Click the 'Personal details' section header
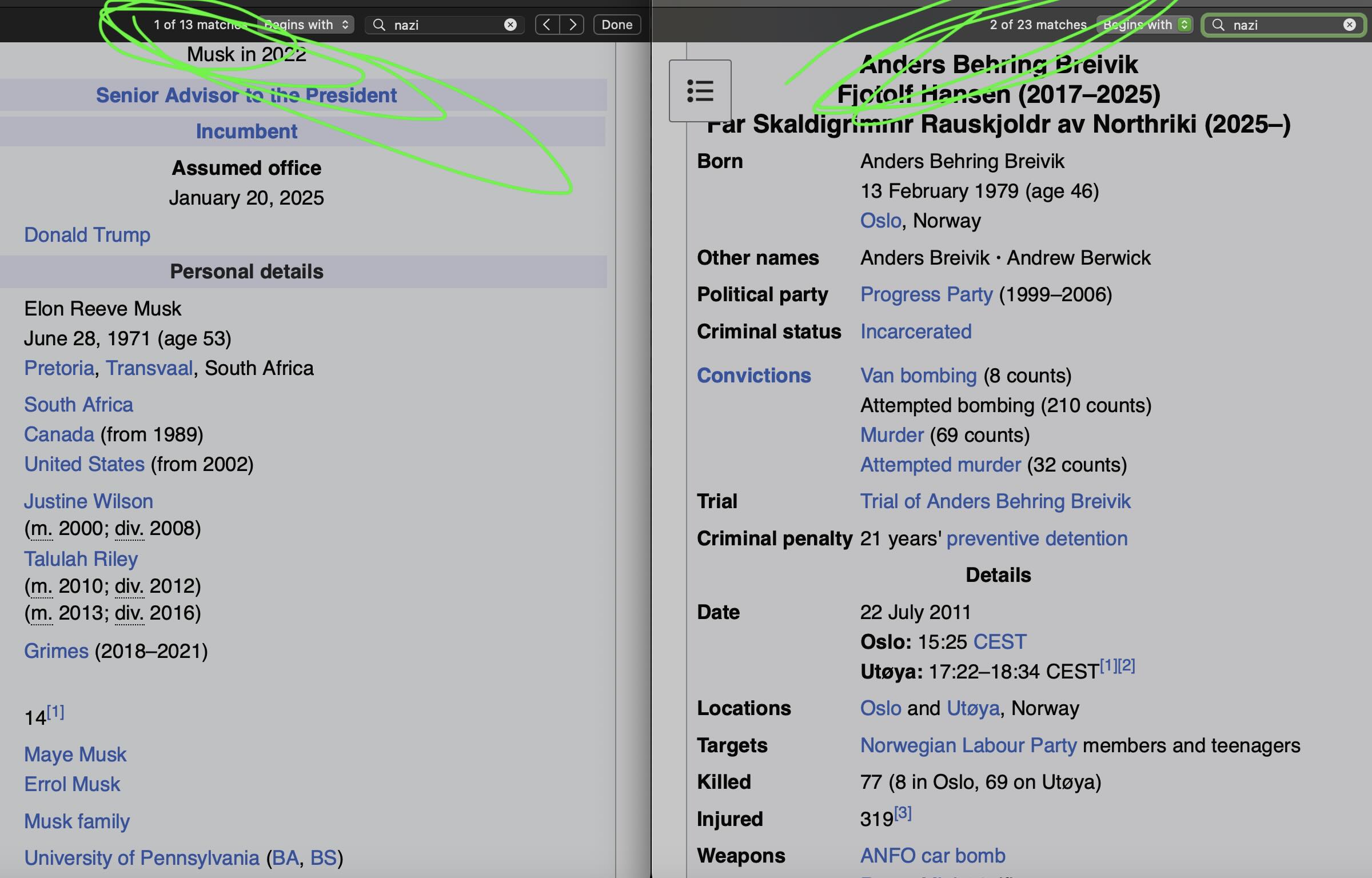The image size is (1372, 878). coord(246,272)
